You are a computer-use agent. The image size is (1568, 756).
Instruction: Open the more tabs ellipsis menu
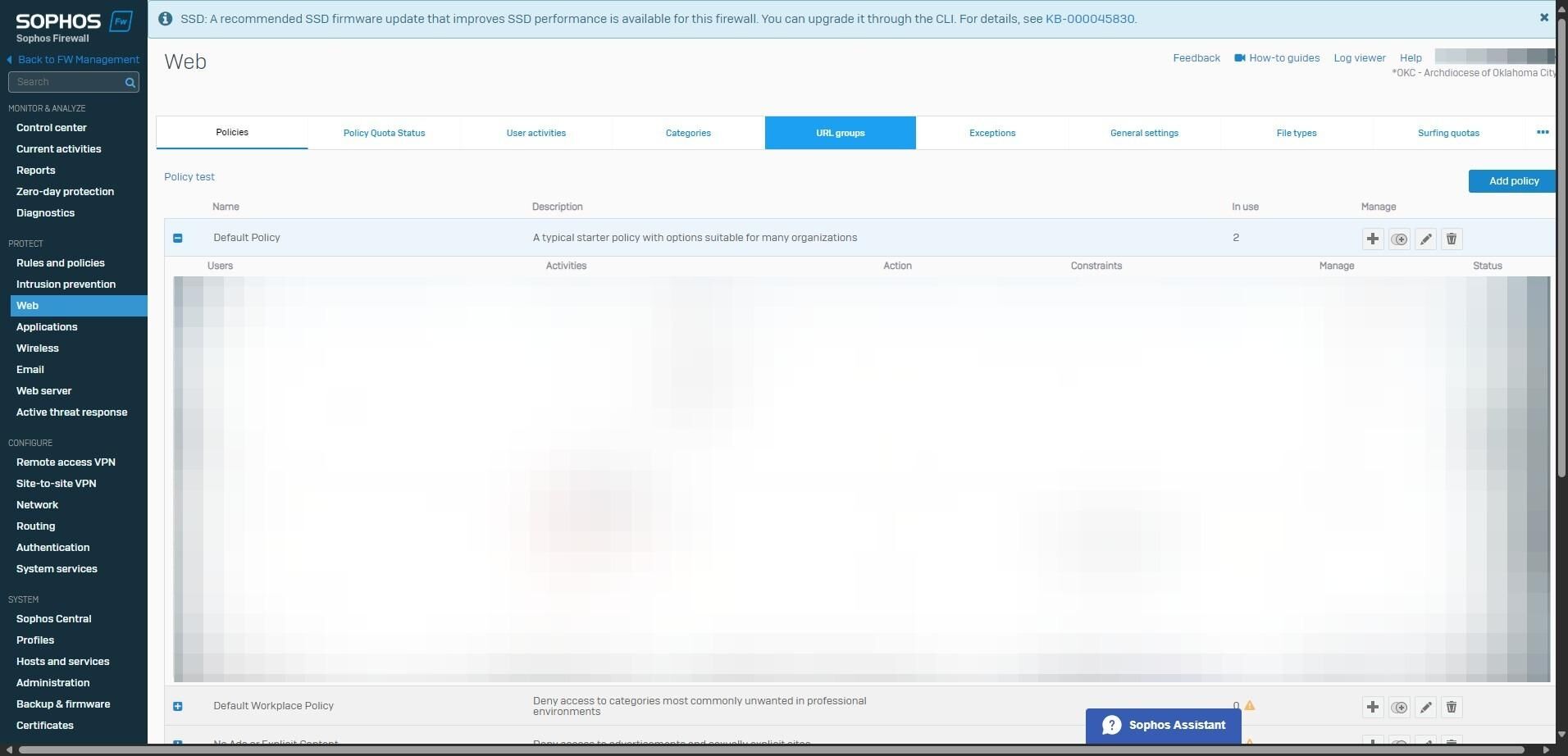pos(1543,132)
